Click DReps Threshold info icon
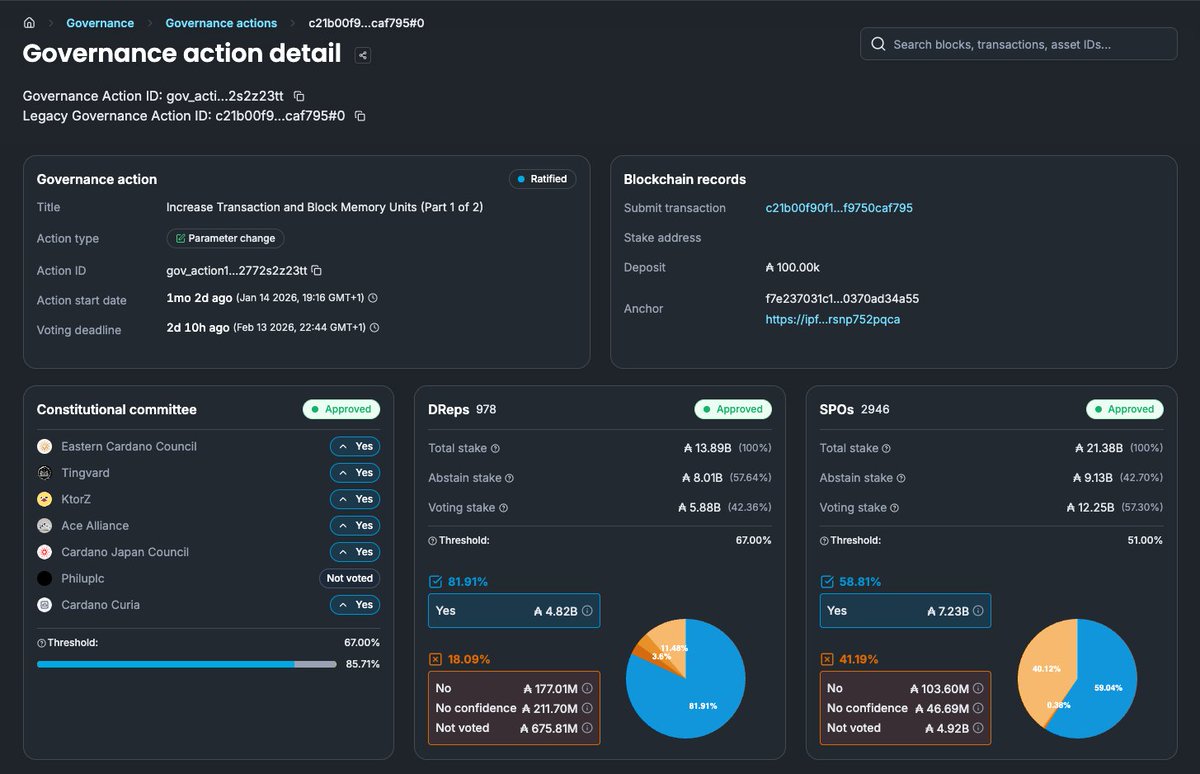This screenshot has width=1200, height=774. [432, 541]
